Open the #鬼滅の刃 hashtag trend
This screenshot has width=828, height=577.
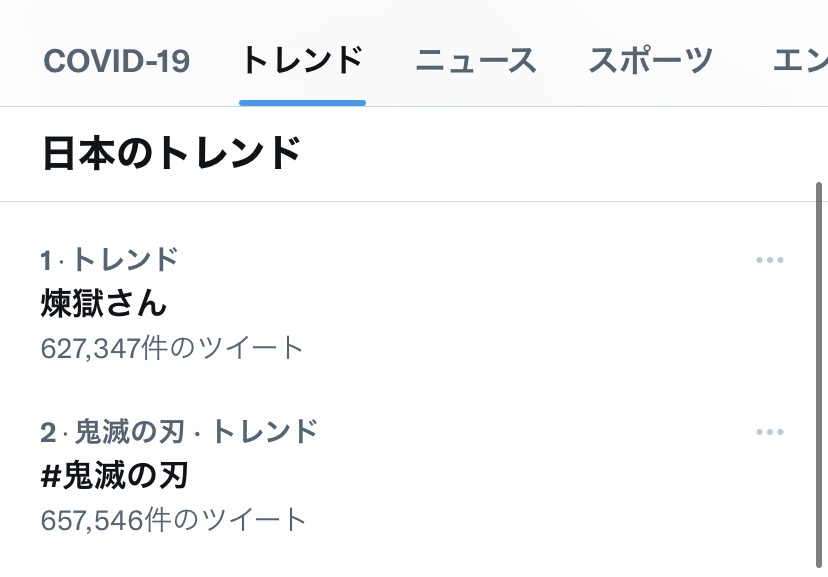point(115,475)
